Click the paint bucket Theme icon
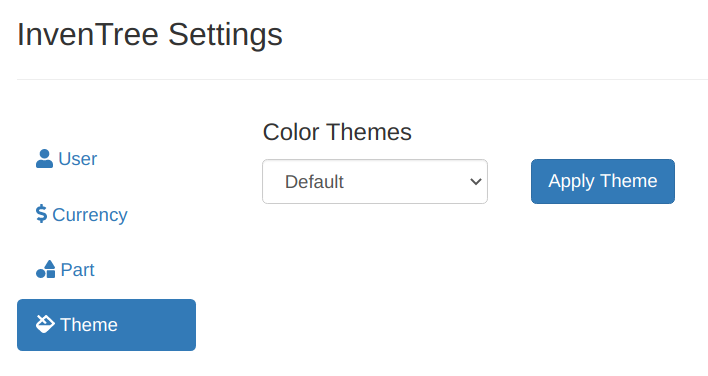Viewport: 708px width, 376px height. tap(45, 324)
